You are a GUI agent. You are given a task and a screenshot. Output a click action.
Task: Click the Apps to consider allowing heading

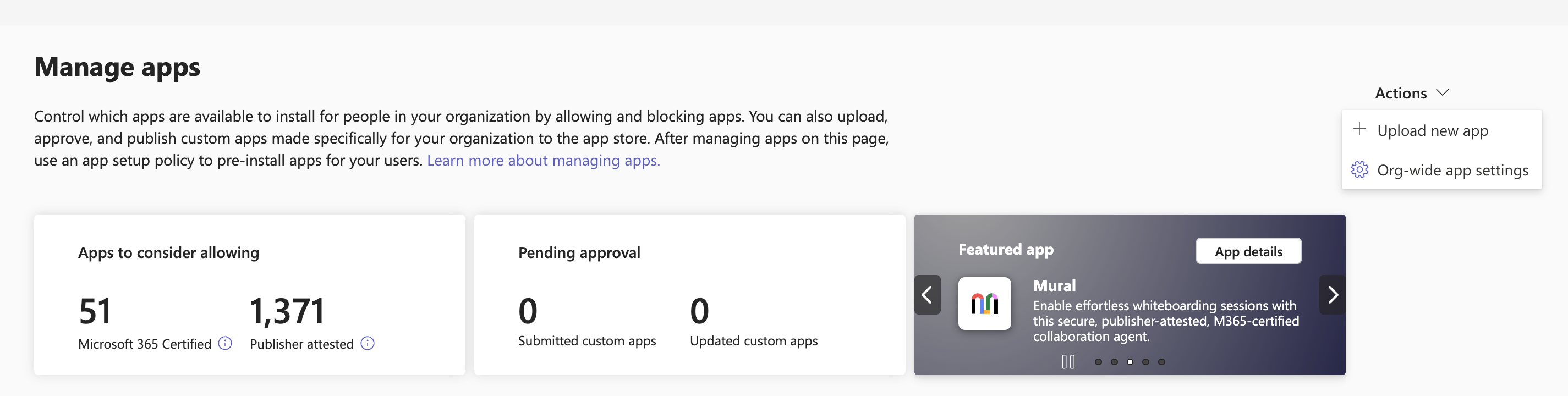[168, 252]
